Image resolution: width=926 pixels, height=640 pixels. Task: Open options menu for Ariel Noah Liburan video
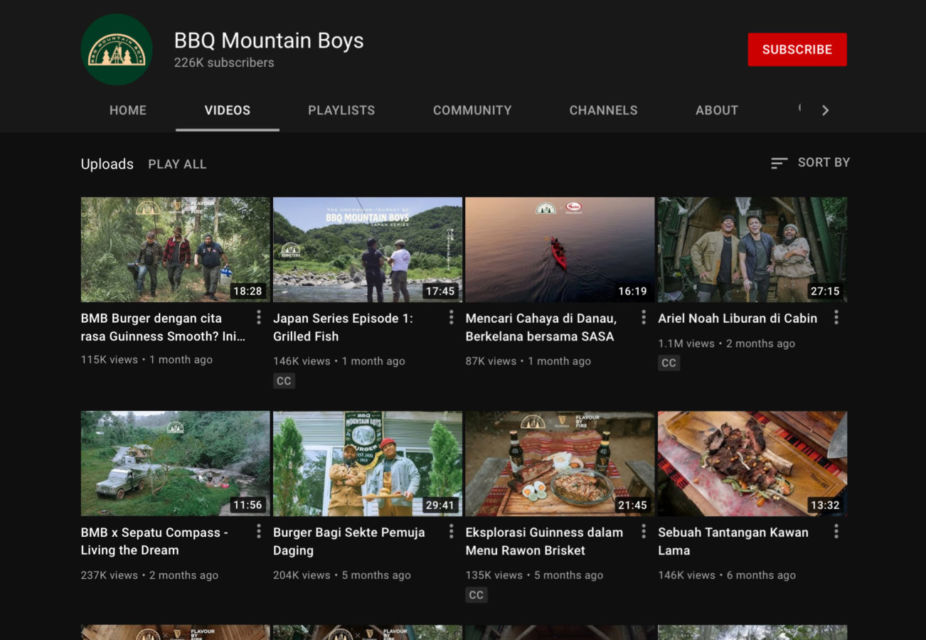(836, 318)
